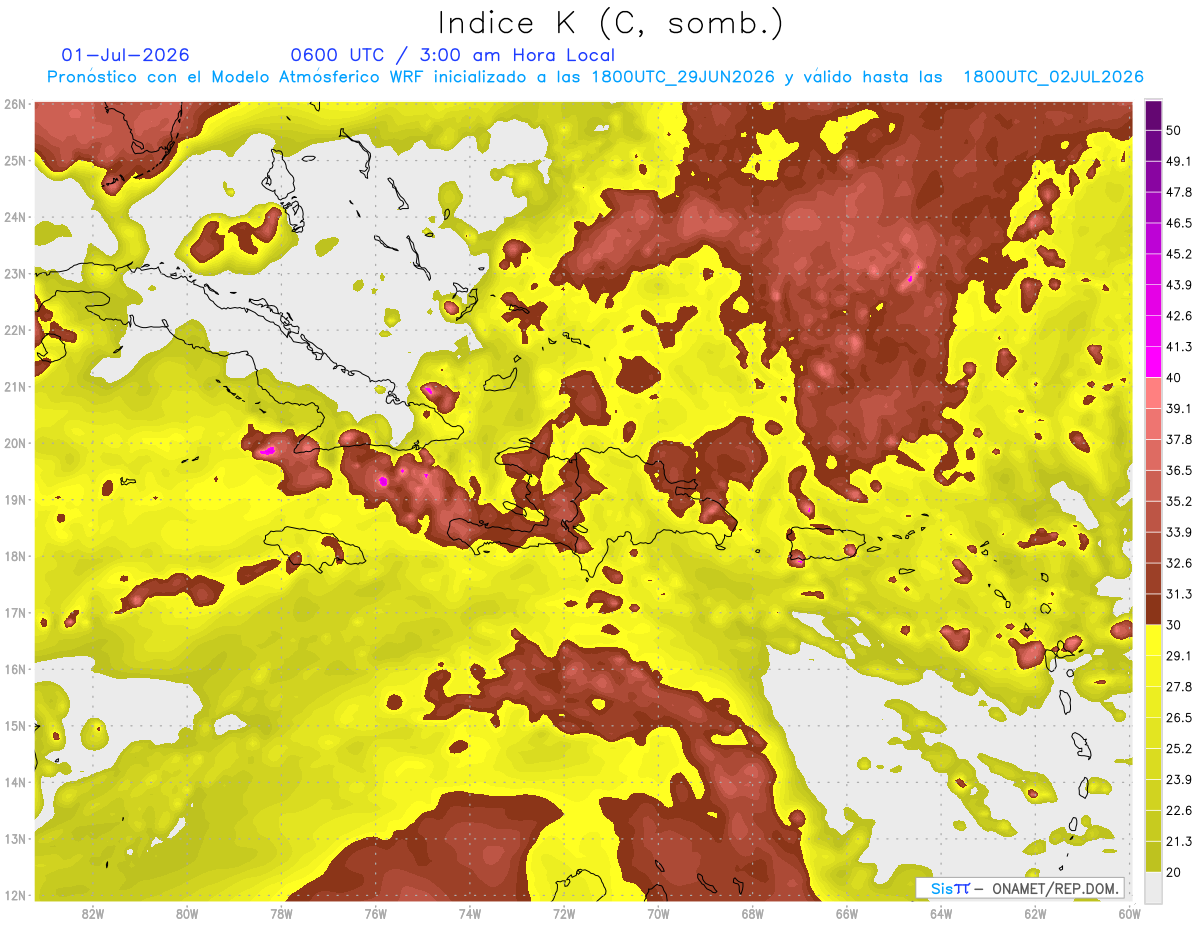Click the colorbar value 31.3

click(x=1179, y=594)
